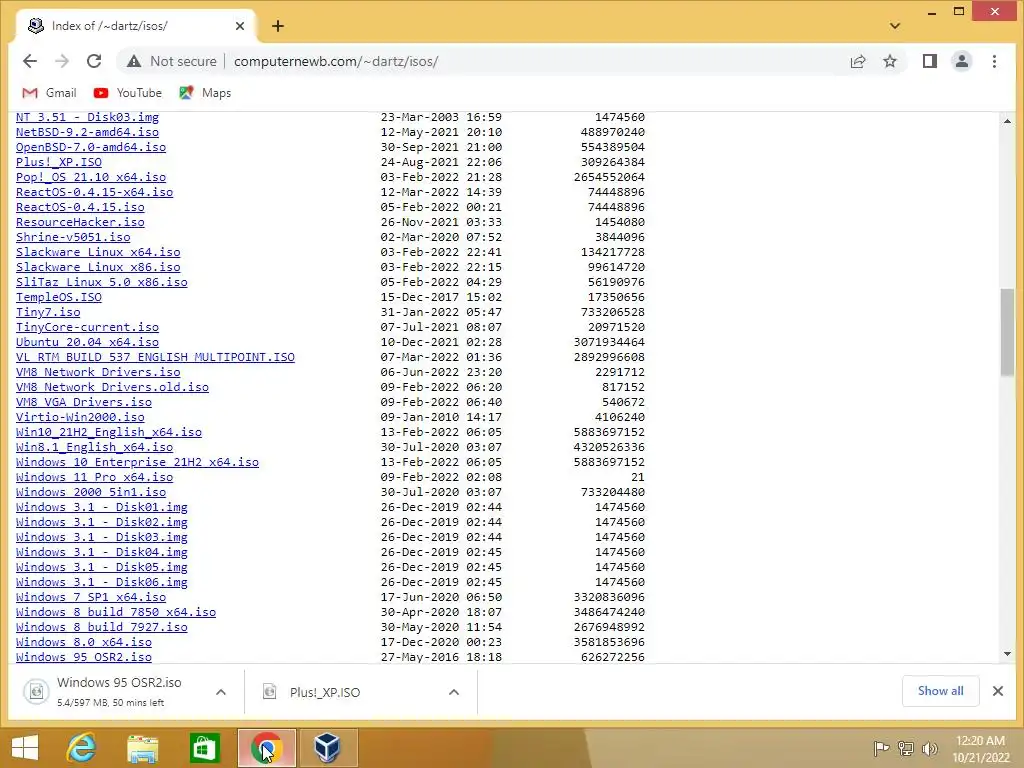1024x768 pixels.
Task: Expand options for Windows 95 OSR2.iso download
Action: point(221,692)
